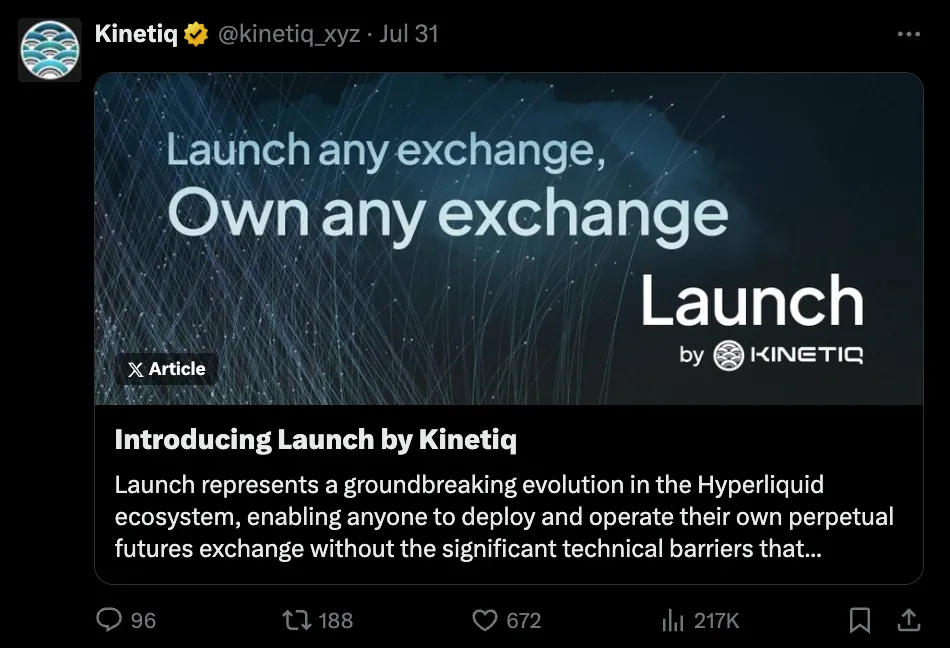Open the article titled Introducing Launch by Kinetiq
Screen dimensions: 950x648
[317, 439]
